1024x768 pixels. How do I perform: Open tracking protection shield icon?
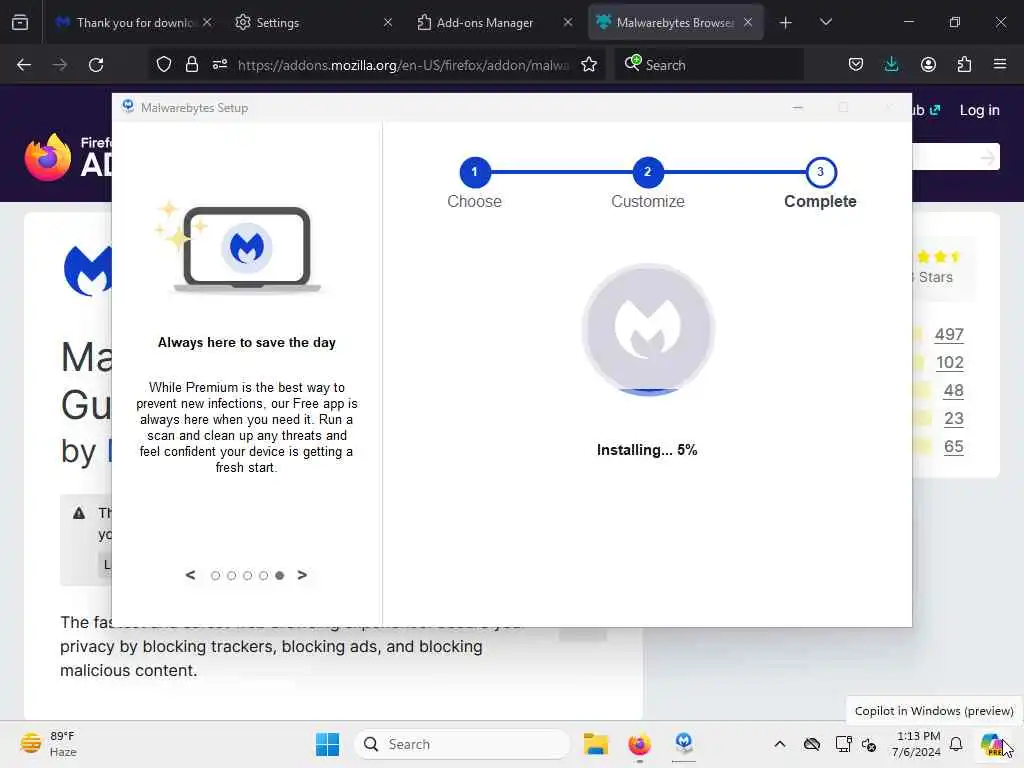164,65
